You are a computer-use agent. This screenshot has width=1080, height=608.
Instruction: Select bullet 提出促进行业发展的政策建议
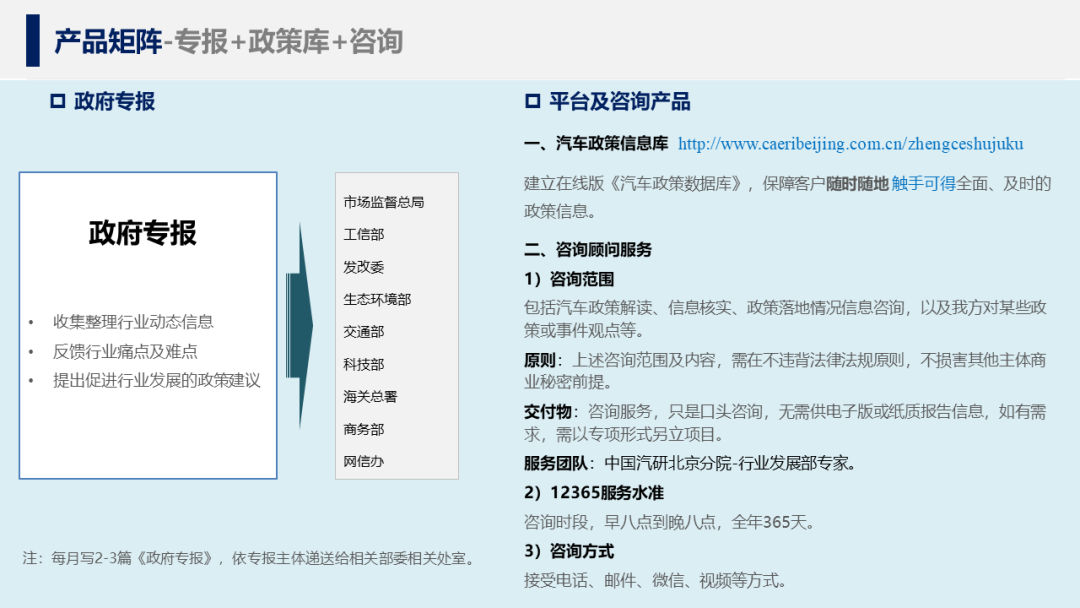click(156, 380)
